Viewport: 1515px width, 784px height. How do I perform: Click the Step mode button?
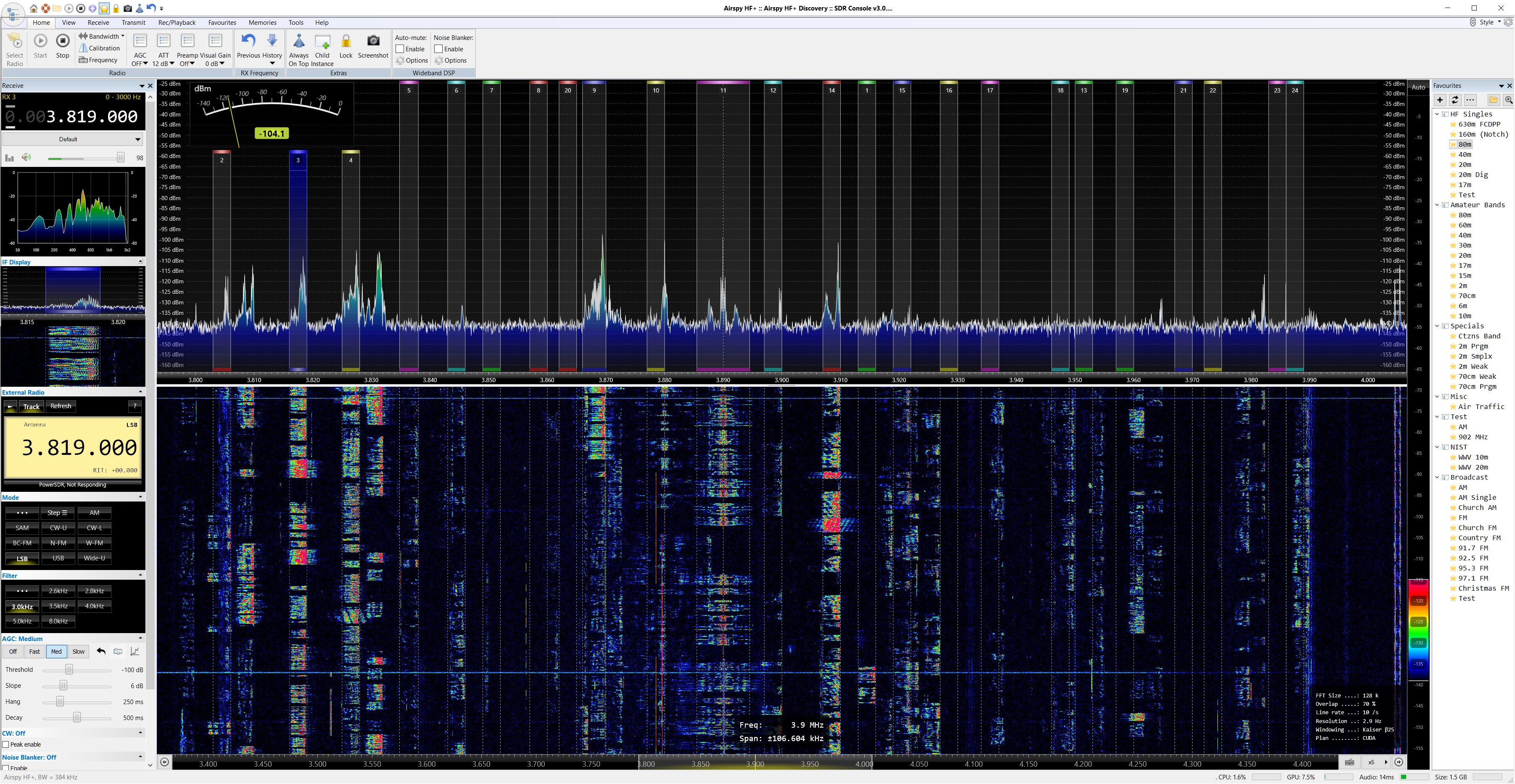pos(57,512)
